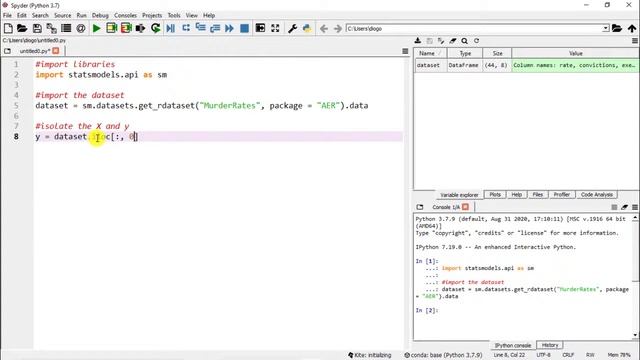Open the File menu

7,15
